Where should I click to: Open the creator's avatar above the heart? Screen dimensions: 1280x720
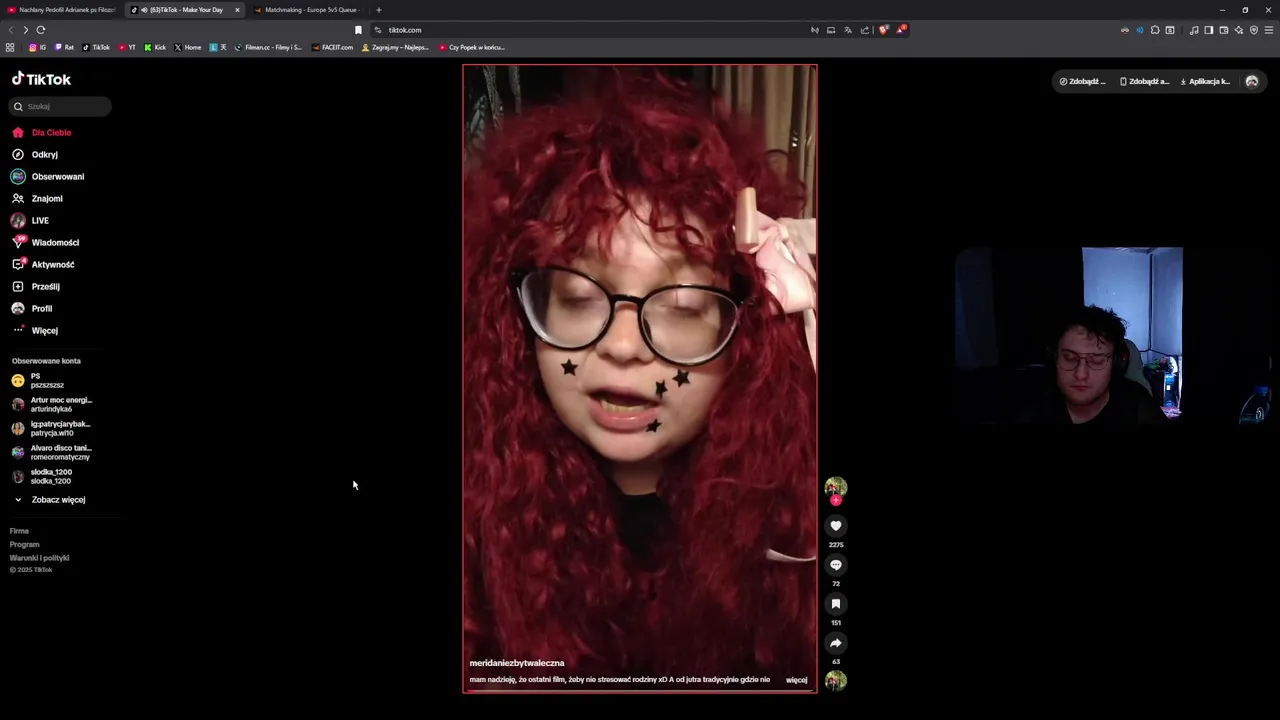coord(836,487)
